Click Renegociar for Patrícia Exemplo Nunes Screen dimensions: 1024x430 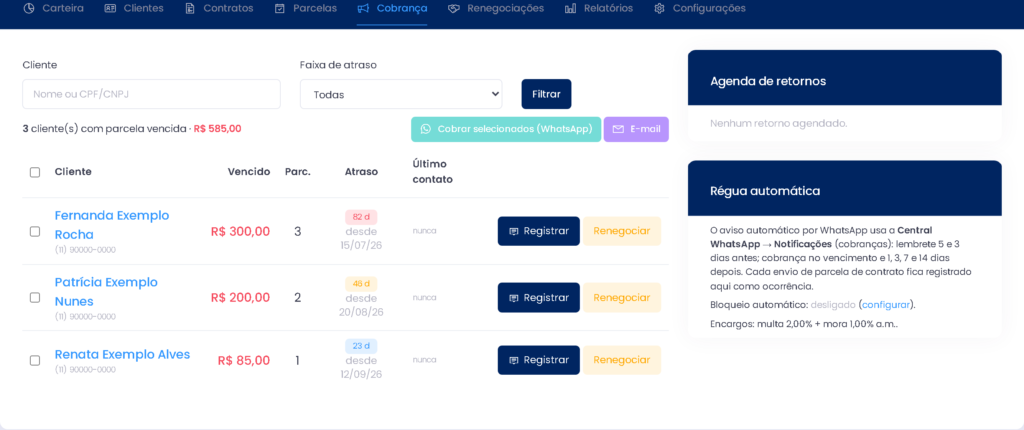tap(622, 298)
